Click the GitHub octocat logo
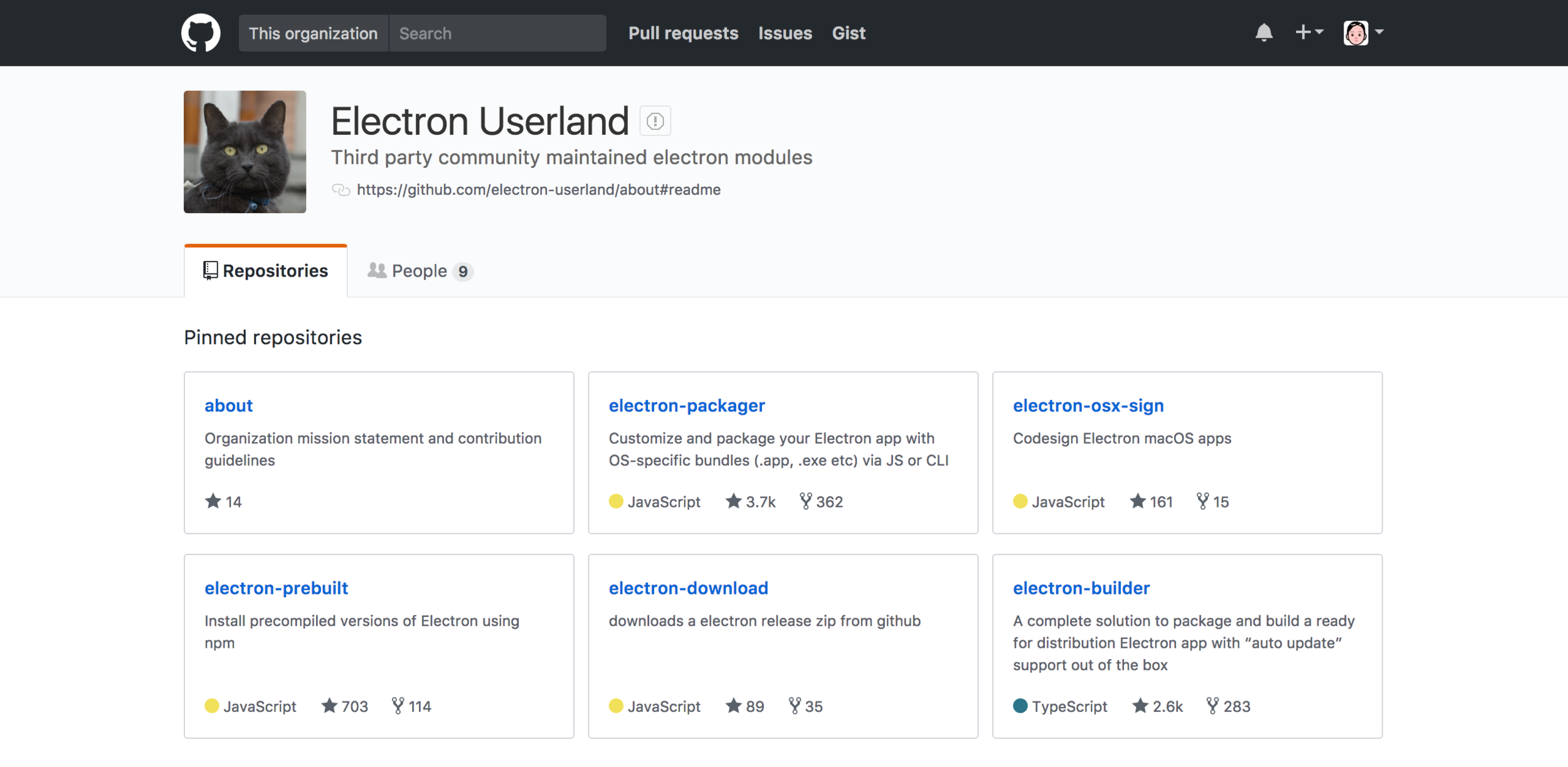This screenshot has height=767, width=1568. [201, 33]
